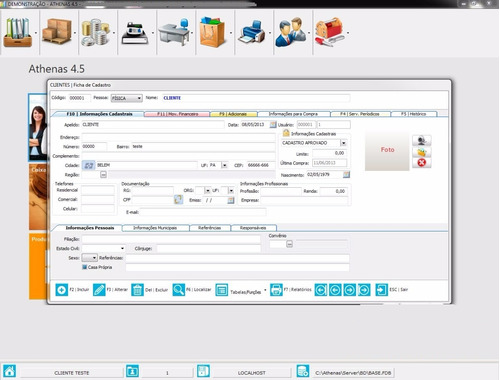This screenshot has width=500, height=380.
Task: Expand the CADASTRO APROVADO dropdown
Action: pyautogui.click(x=343, y=143)
